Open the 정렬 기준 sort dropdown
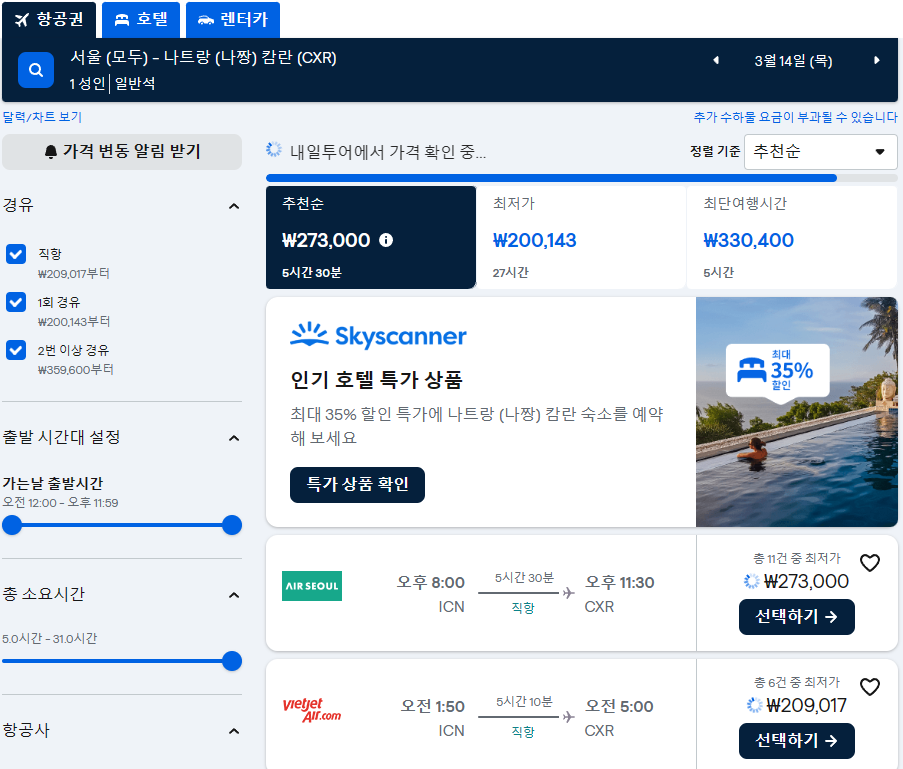 (x=820, y=152)
